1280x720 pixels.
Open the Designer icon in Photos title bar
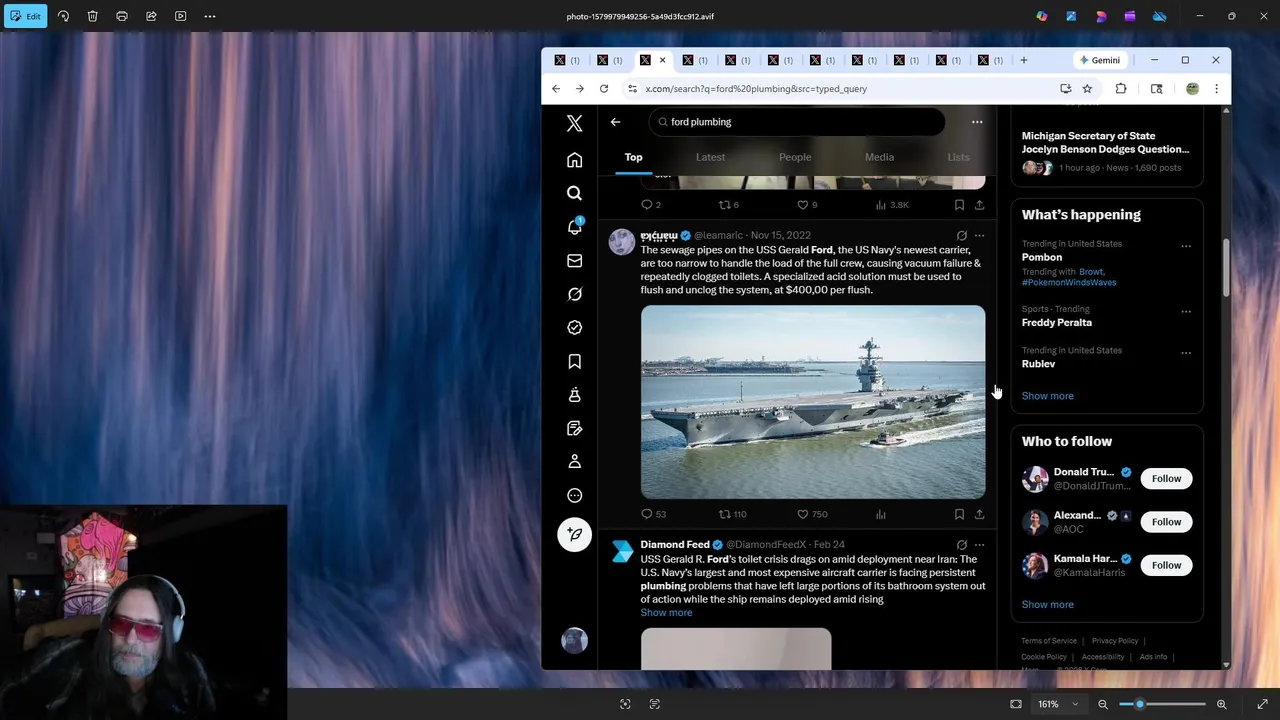point(1101,16)
